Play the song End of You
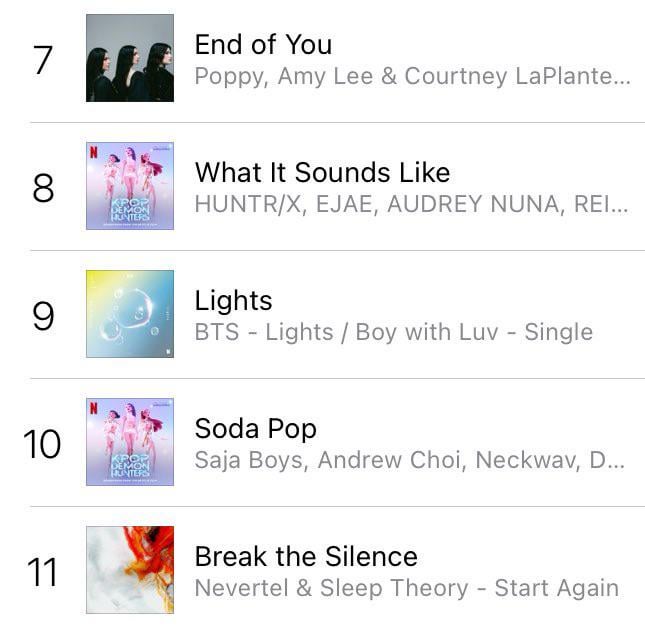Viewport: 645px width, 630px height. pyautogui.click(x=263, y=44)
